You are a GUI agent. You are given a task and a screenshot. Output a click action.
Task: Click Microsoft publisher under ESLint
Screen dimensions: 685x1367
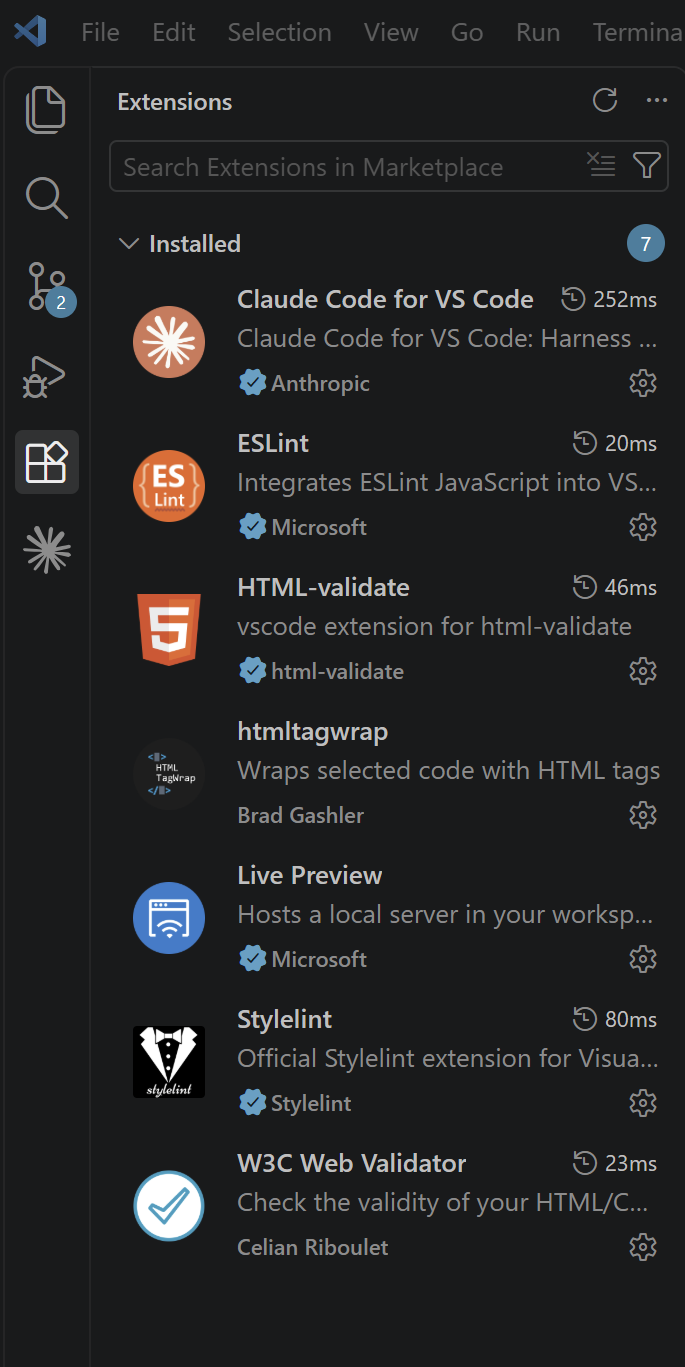point(319,527)
